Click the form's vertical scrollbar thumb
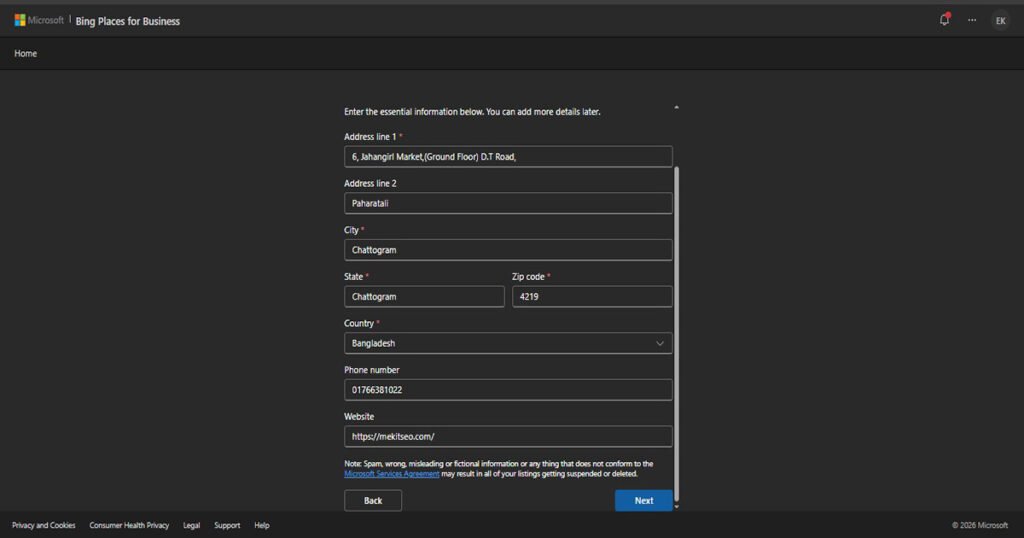The height and width of the screenshot is (538, 1024). click(677, 333)
